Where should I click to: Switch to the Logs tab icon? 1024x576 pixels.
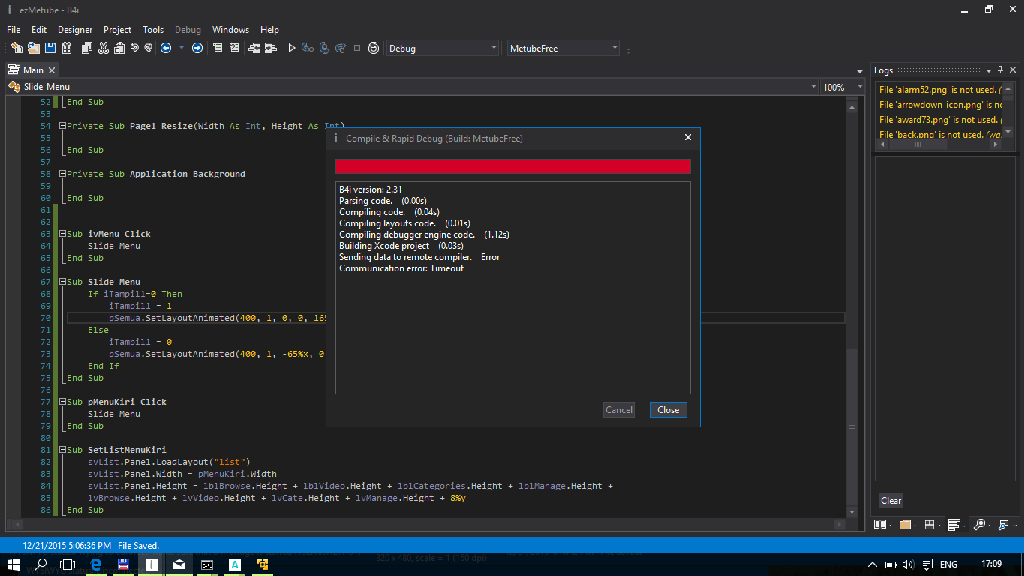(954, 524)
